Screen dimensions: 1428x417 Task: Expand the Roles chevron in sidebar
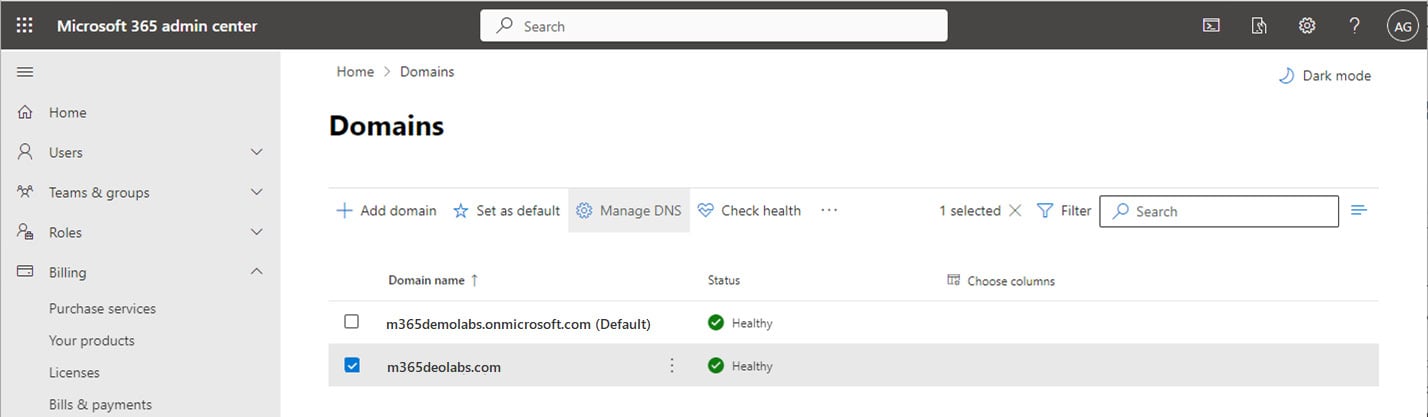click(x=257, y=232)
